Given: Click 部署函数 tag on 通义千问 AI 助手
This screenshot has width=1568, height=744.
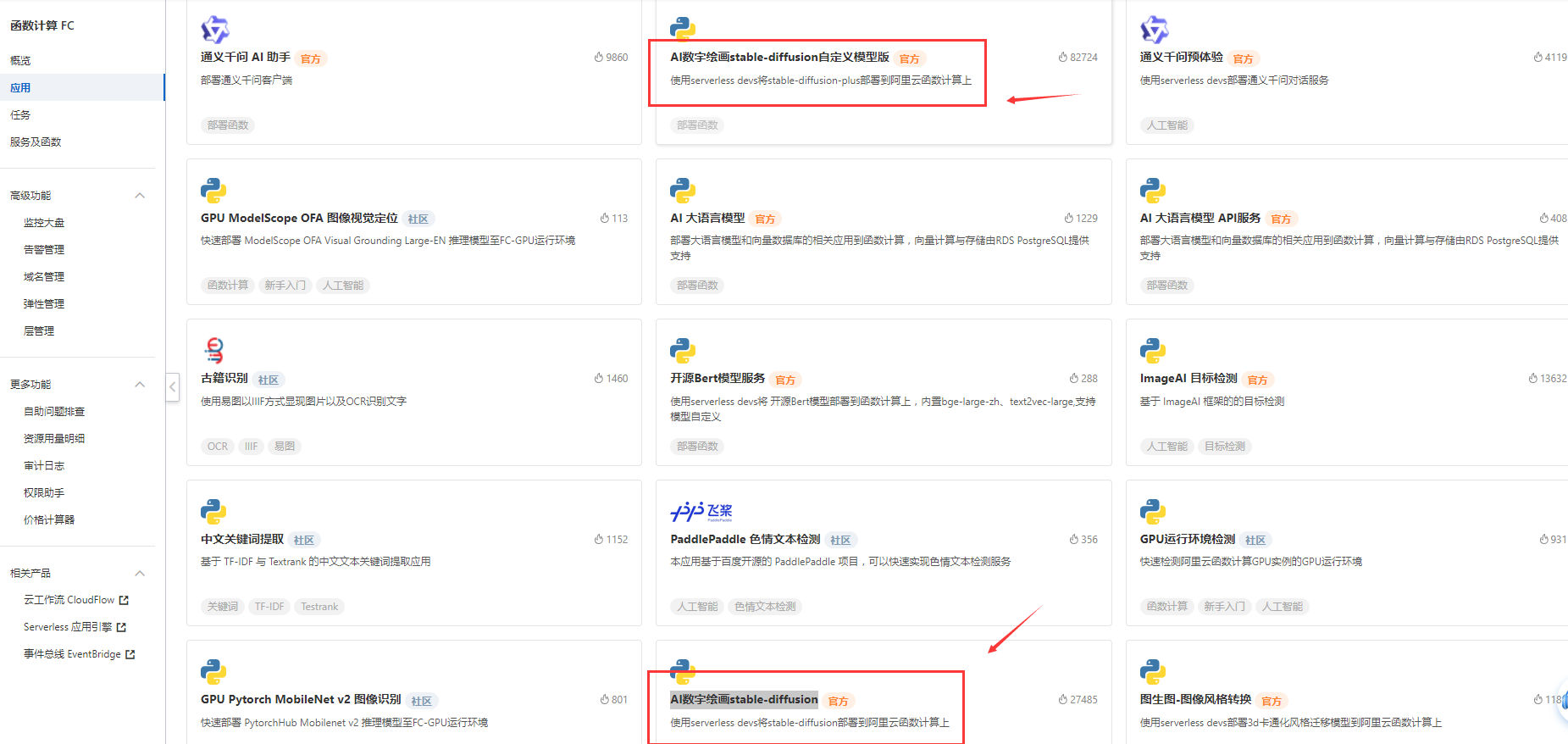Looking at the screenshot, I should click(228, 125).
